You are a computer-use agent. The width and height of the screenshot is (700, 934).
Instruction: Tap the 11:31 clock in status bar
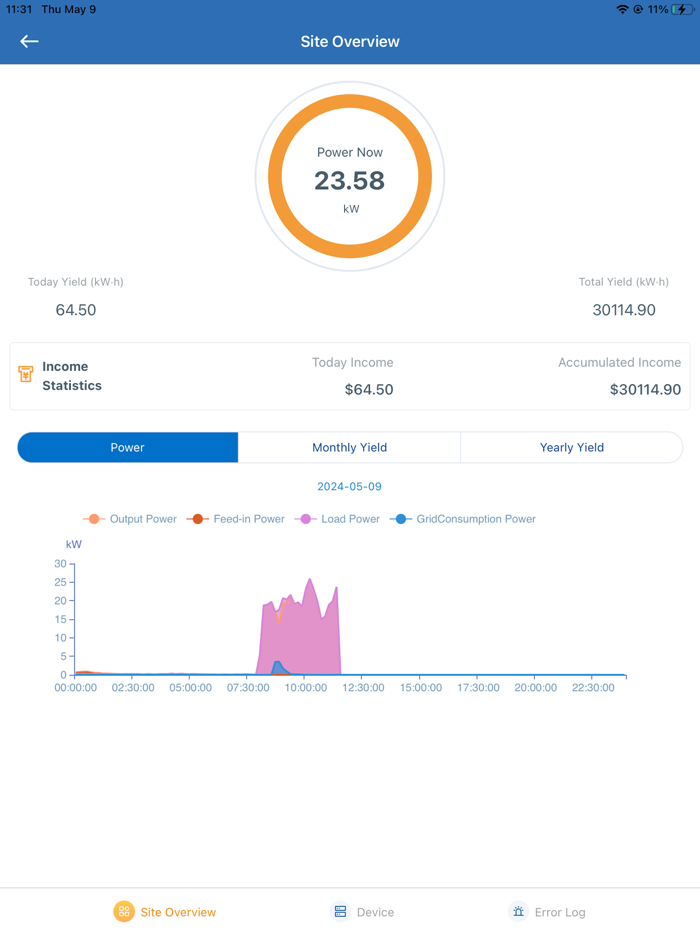point(19,10)
